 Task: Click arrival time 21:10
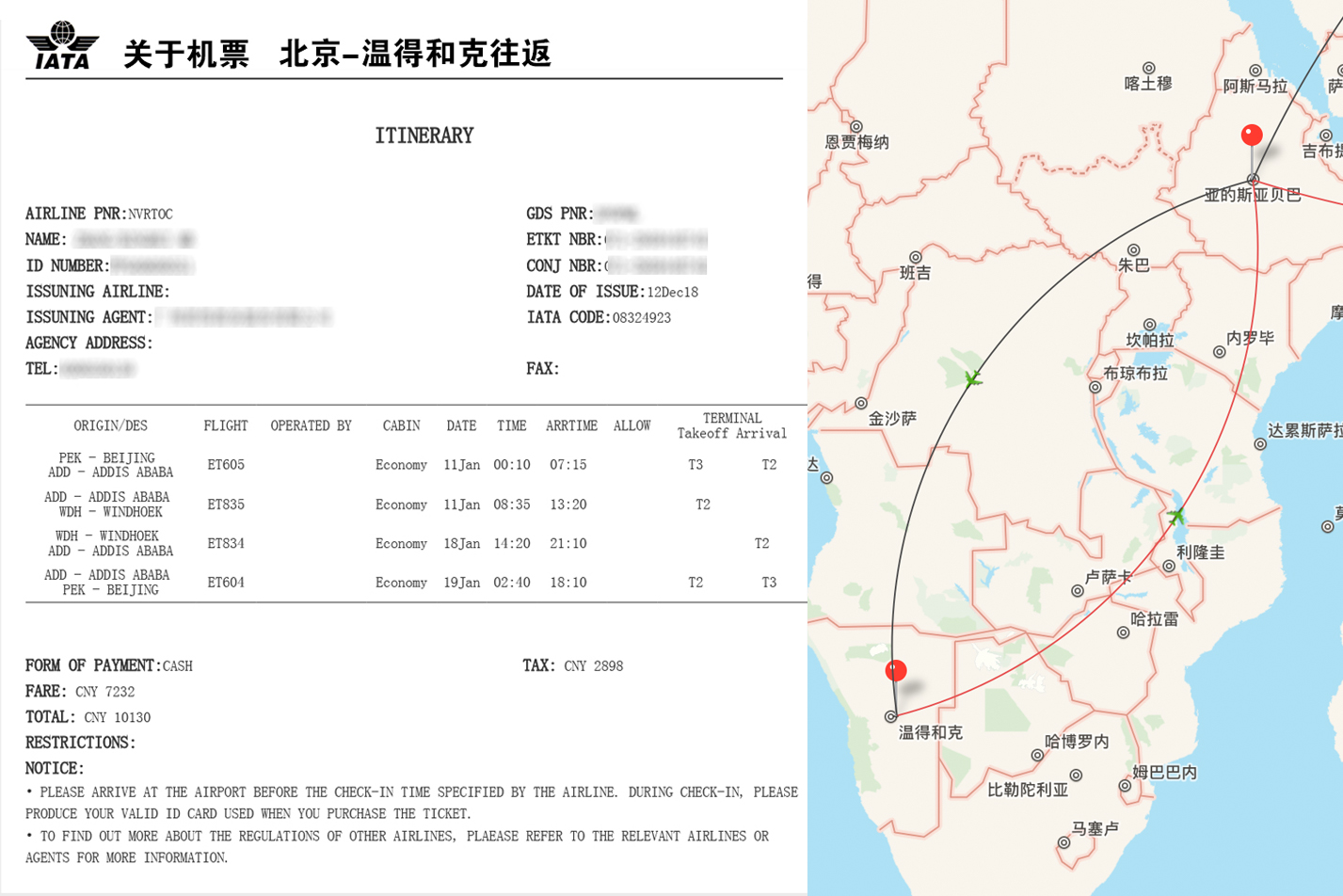[x=568, y=543]
